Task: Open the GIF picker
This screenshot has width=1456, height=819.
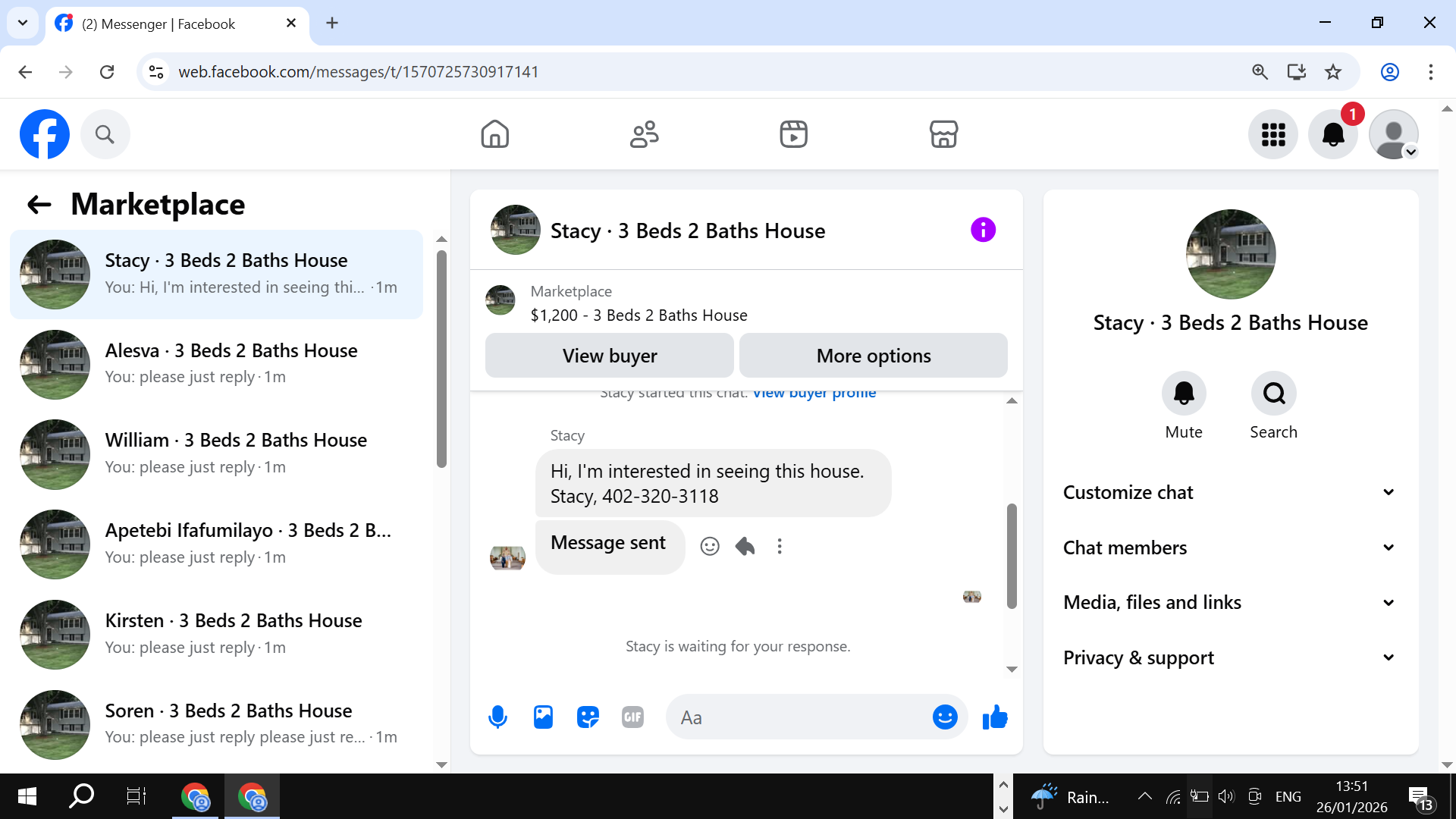Action: (632, 717)
